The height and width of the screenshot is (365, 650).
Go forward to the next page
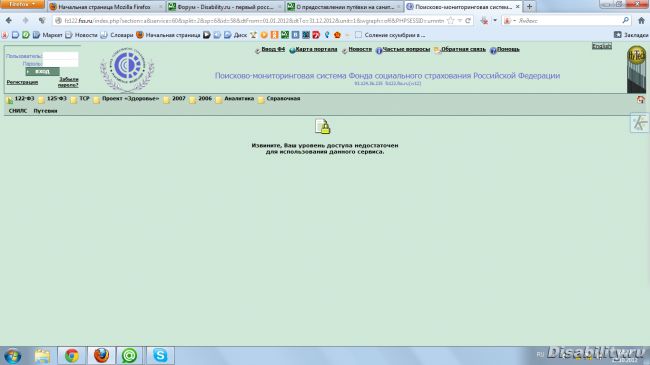click(x=25, y=20)
